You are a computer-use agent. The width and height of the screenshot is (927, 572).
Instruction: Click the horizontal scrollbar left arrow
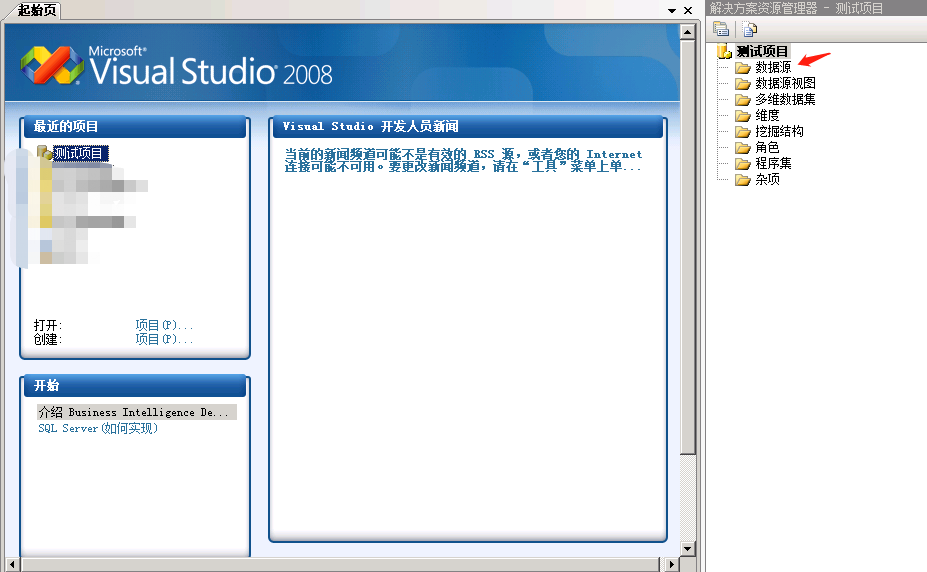(x=12, y=564)
